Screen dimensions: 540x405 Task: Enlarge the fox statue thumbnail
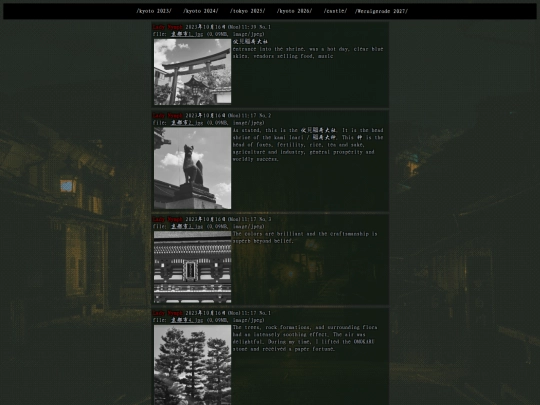coord(193,168)
